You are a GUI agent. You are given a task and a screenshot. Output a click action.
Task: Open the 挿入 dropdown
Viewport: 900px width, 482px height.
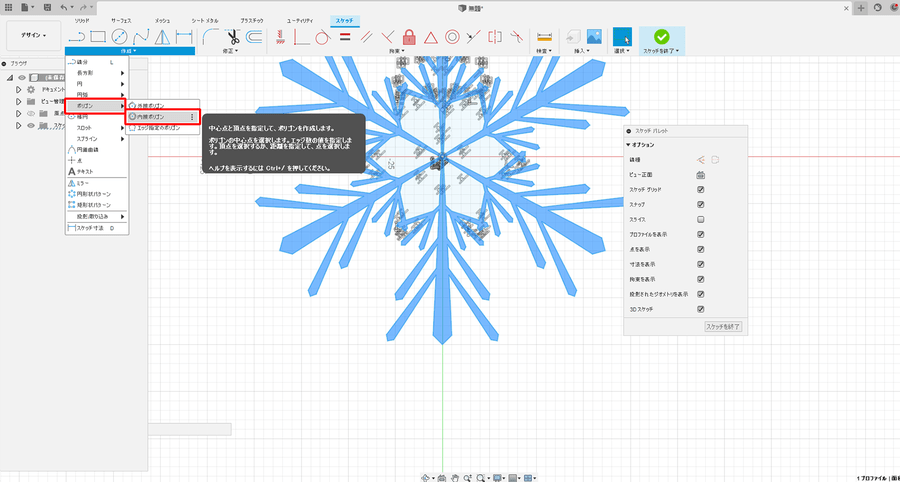point(581,51)
